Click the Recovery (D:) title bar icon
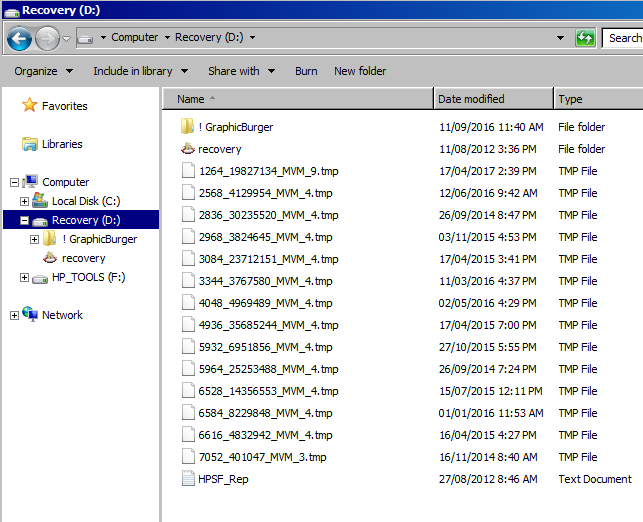 pos(11,11)
